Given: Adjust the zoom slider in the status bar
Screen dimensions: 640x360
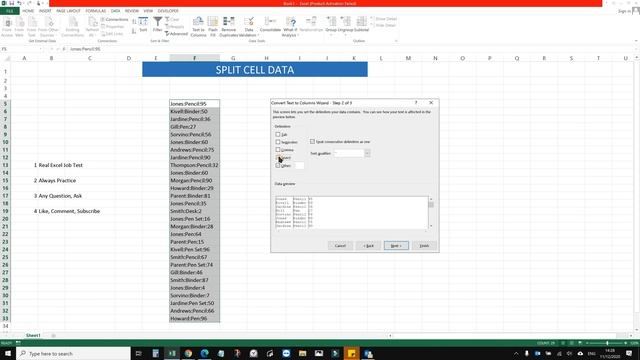Looking at the screenshot, I should pyautogui.click(x=607, y=343).
